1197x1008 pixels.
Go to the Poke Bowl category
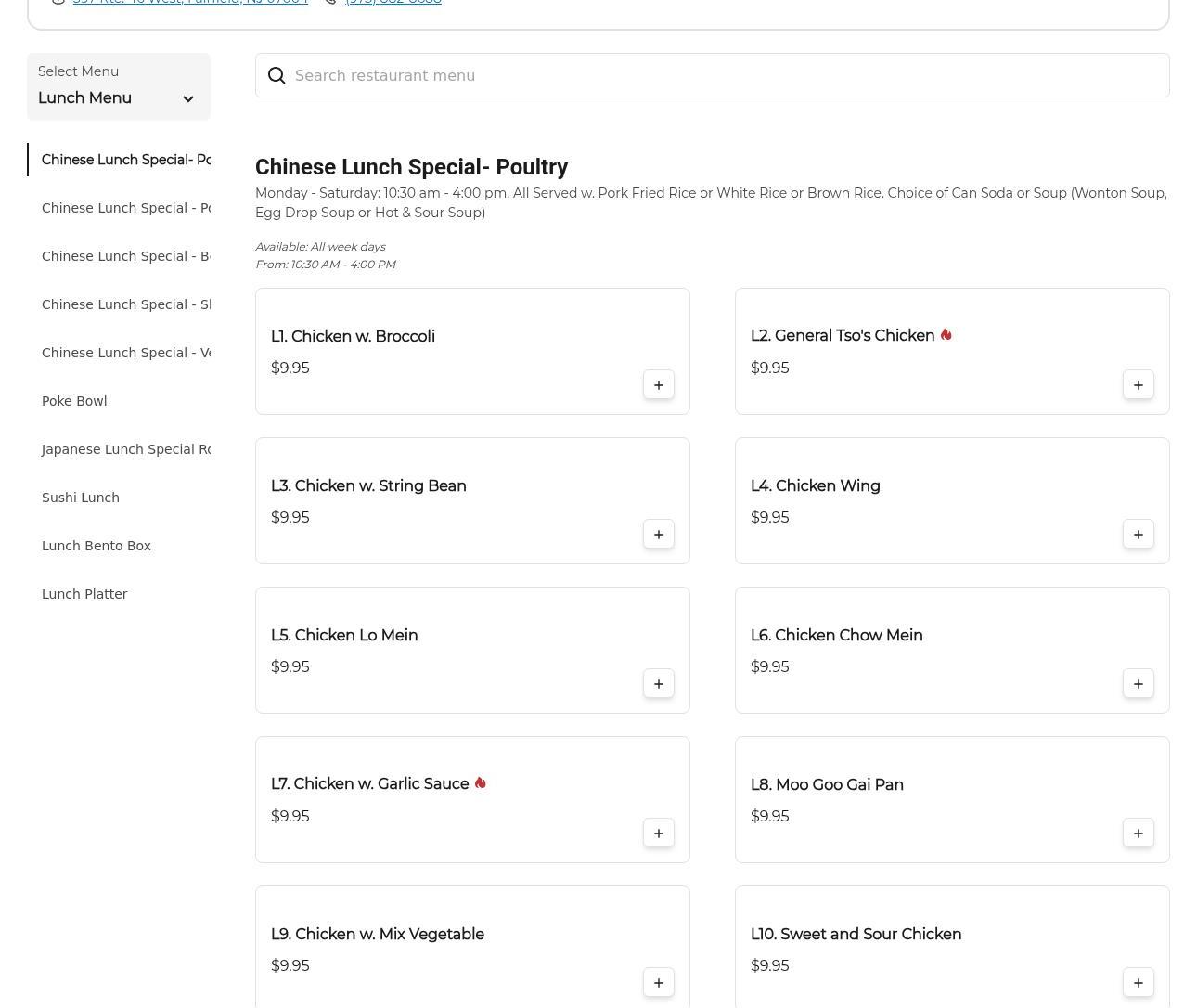74,401
